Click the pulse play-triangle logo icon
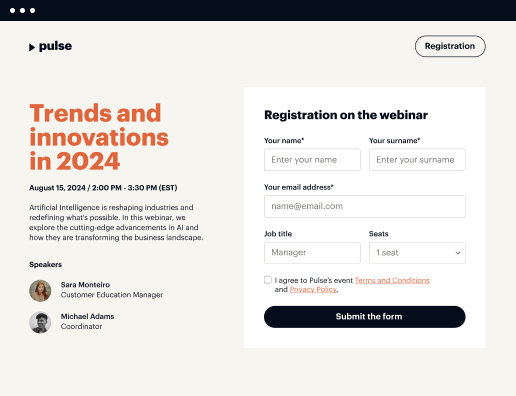The image size is (516, 396). coord(32,47)
